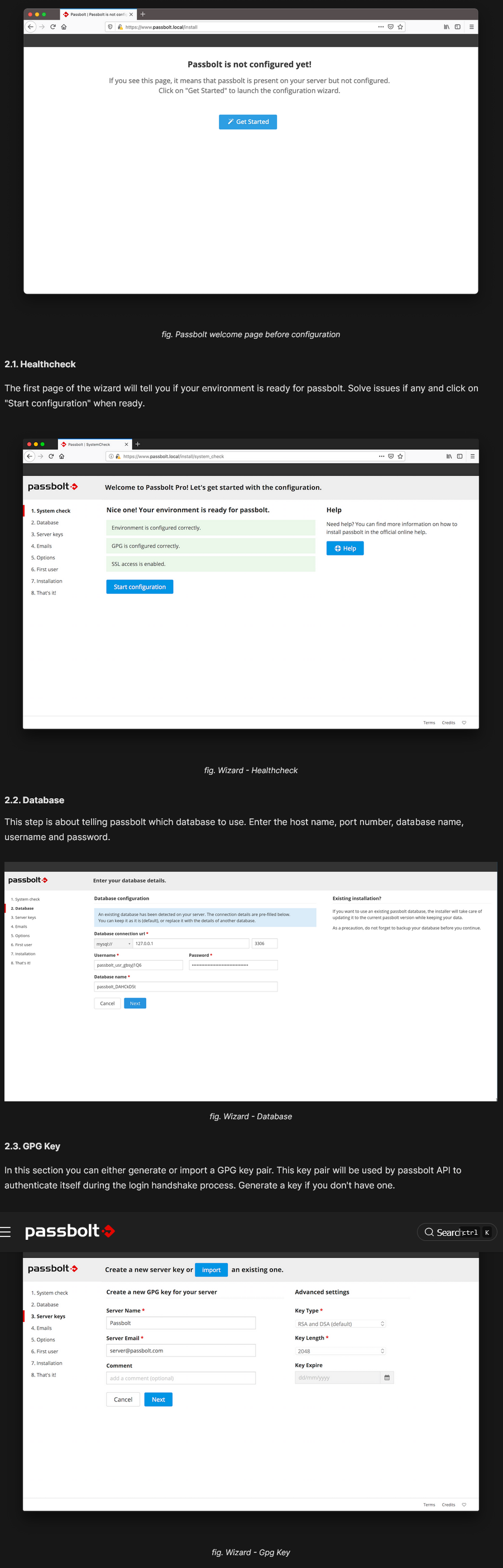
Task: Click the blue import button
Action: (212, 1270)
